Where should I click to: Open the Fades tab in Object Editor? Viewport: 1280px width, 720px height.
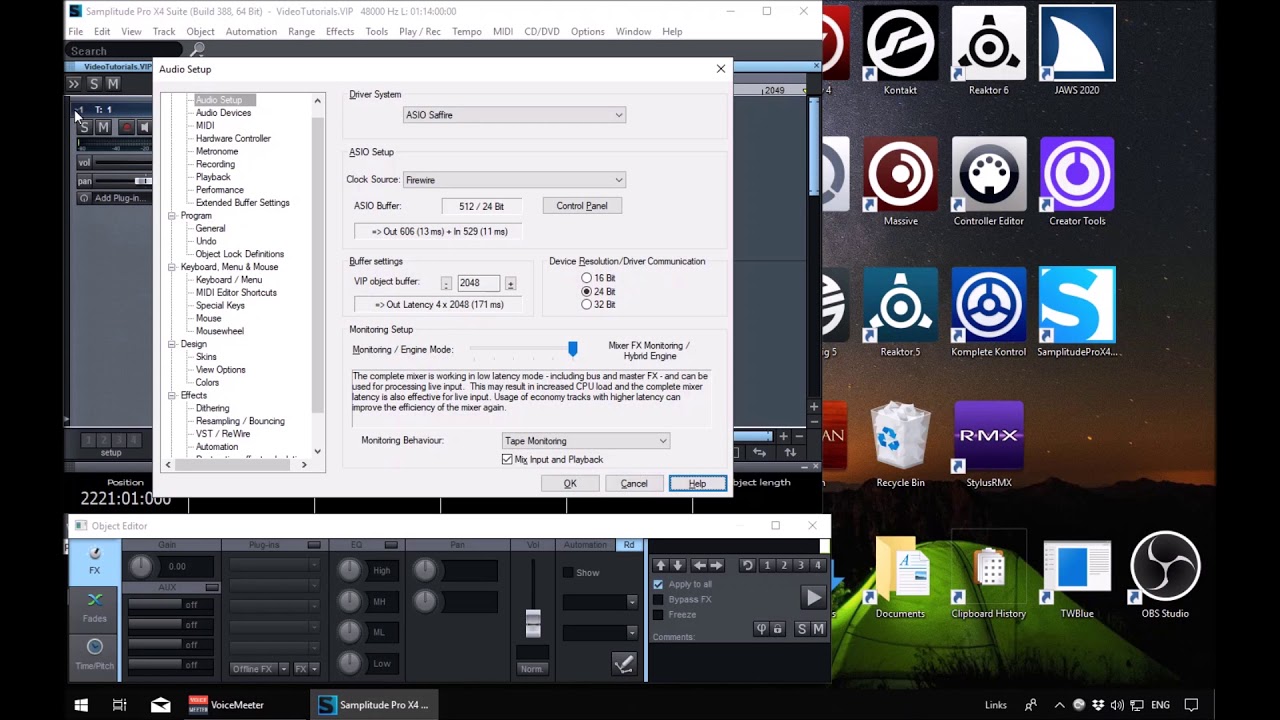pyautogui.click(x=94, y=608)
